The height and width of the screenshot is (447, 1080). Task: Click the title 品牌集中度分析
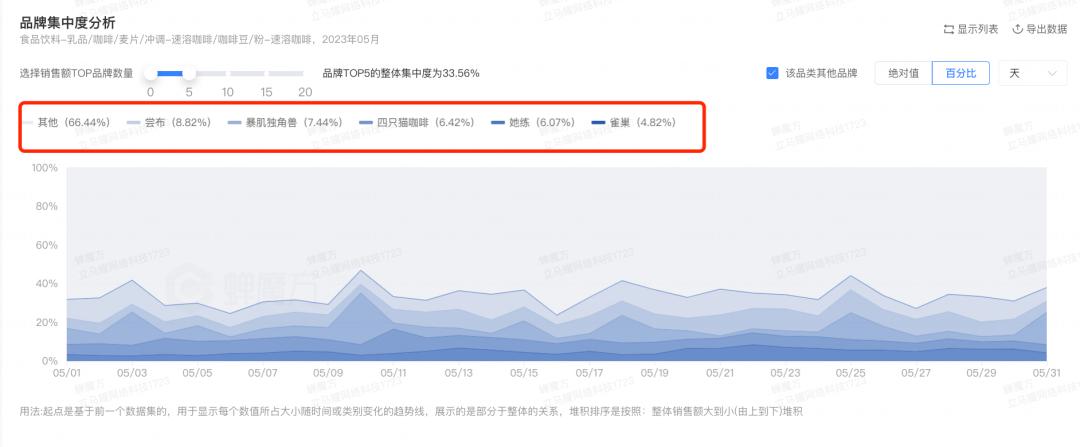pyautogui.click(x=68, y=23)
